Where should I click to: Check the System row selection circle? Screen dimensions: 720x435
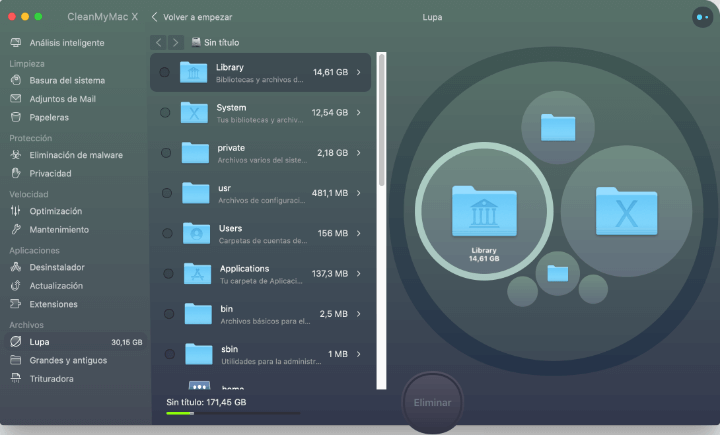coord(165,113)
